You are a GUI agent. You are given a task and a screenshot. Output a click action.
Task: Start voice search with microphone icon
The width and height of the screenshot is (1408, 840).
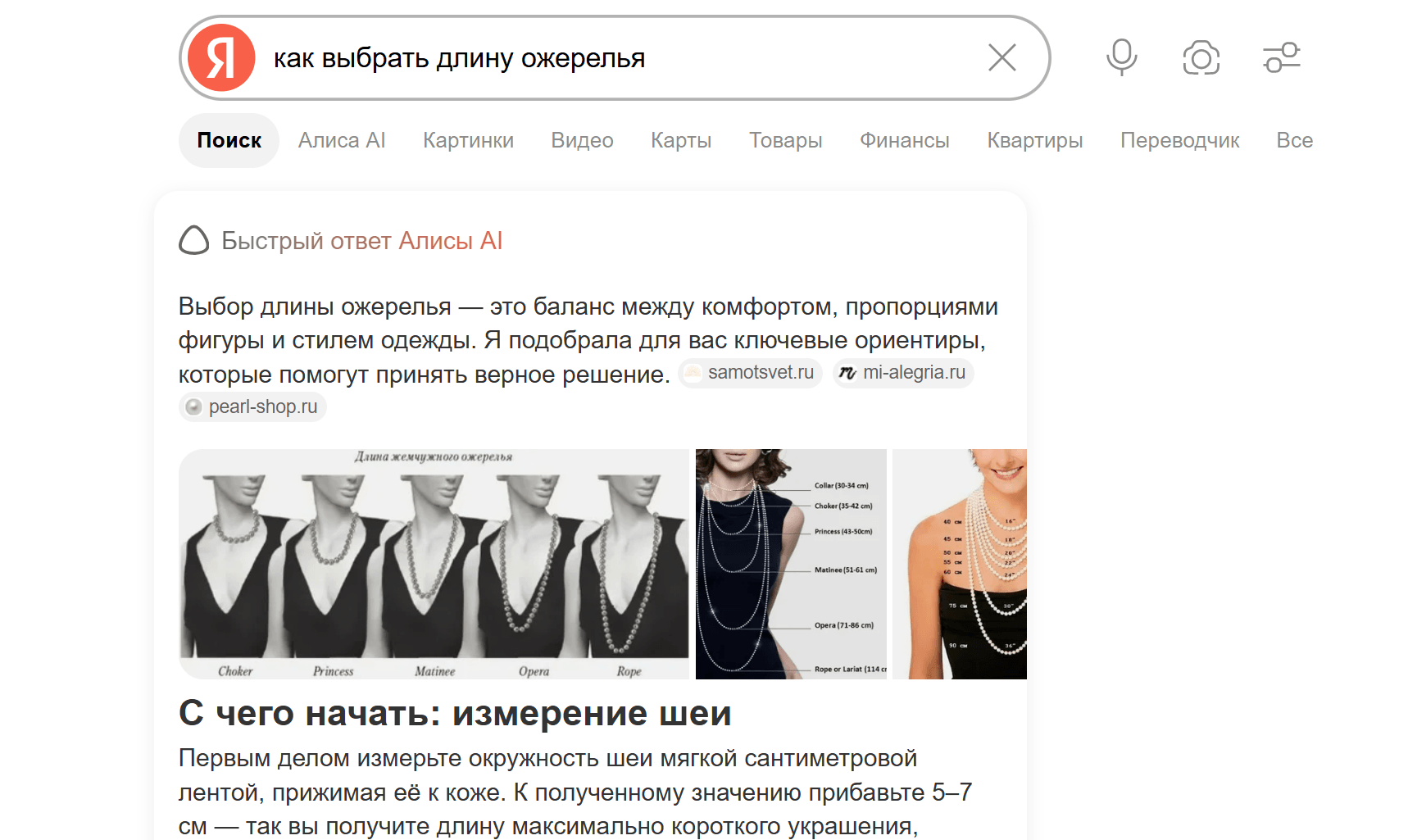click(x=1121, y=57)
